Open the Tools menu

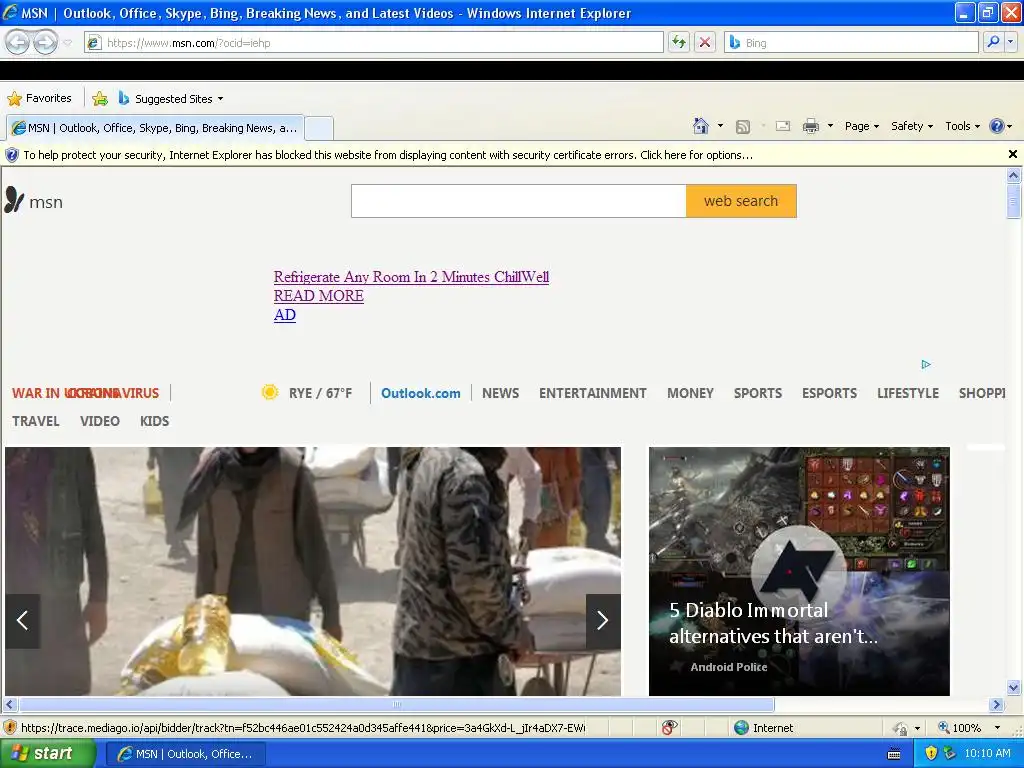pyautogui.click(x=963, y=126)
